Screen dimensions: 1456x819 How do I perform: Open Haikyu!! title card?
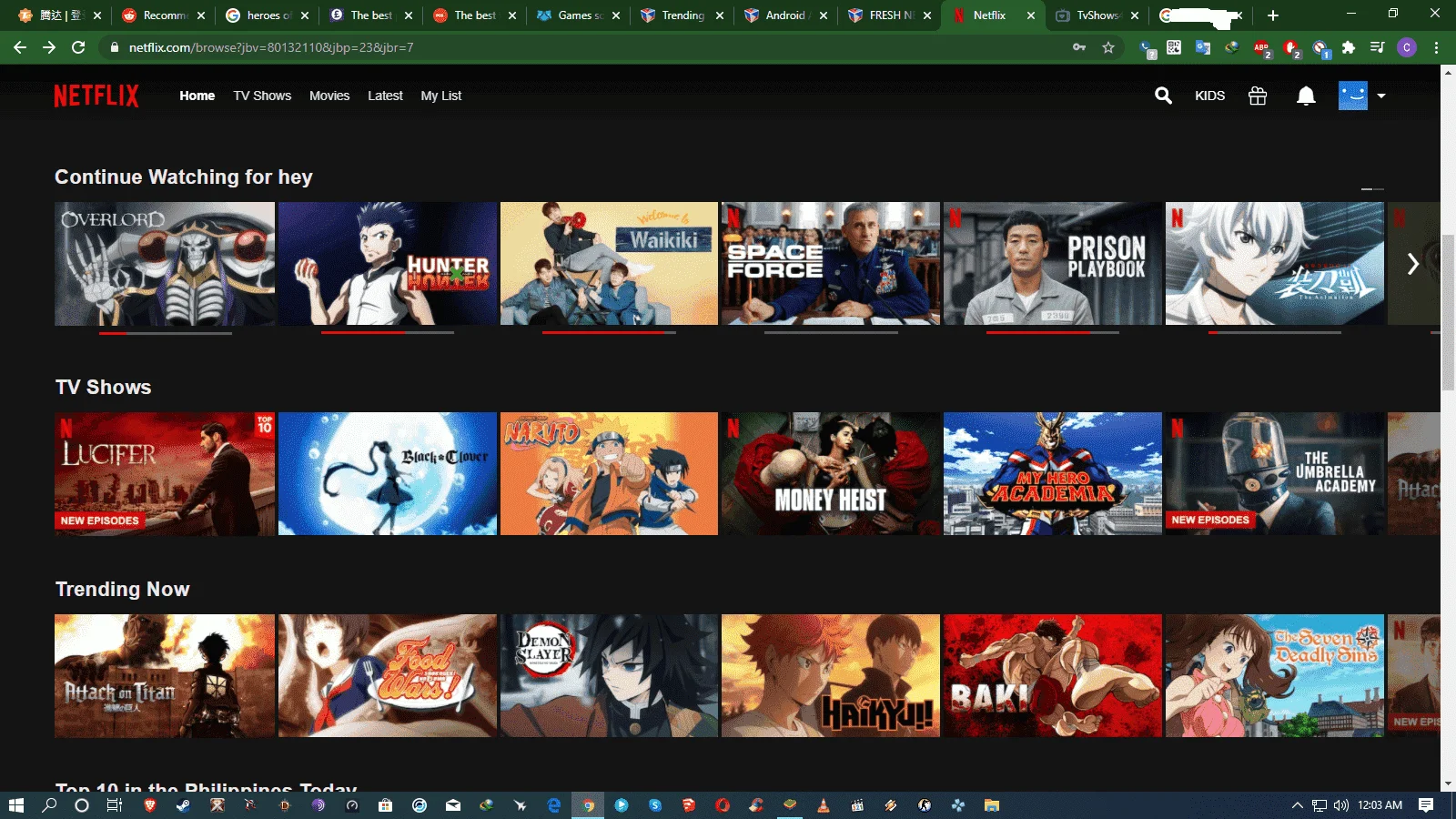[831, 675]
